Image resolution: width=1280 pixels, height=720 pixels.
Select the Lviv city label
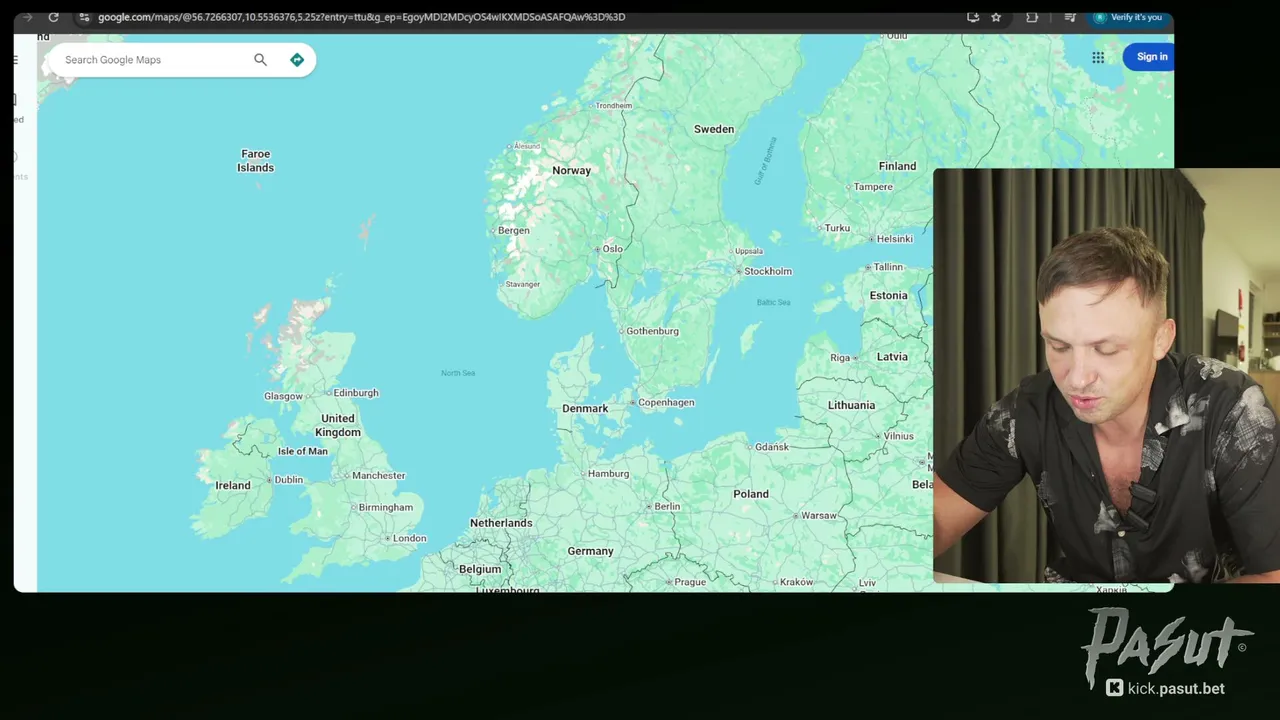(867, 583)
